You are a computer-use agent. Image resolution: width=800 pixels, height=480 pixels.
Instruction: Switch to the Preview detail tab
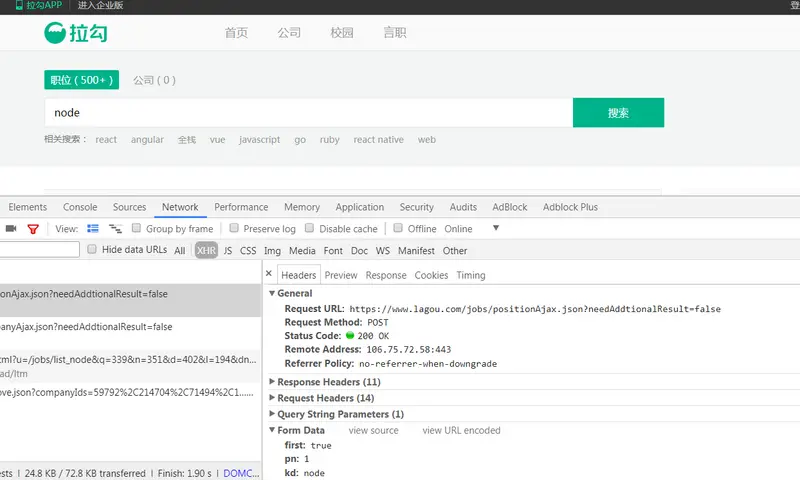341,275
